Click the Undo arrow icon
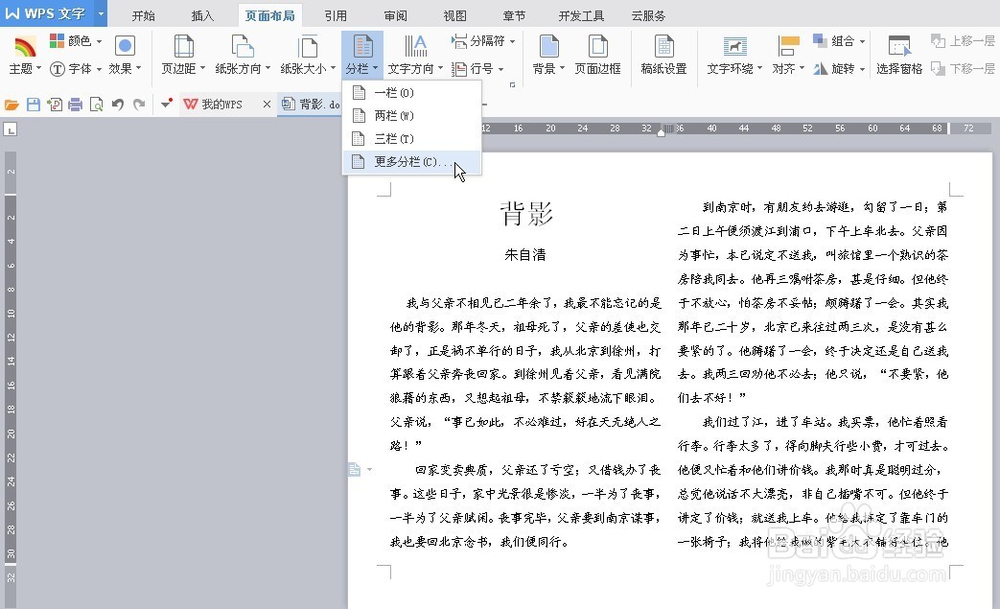1000x609 pixels. click(118, 103)
